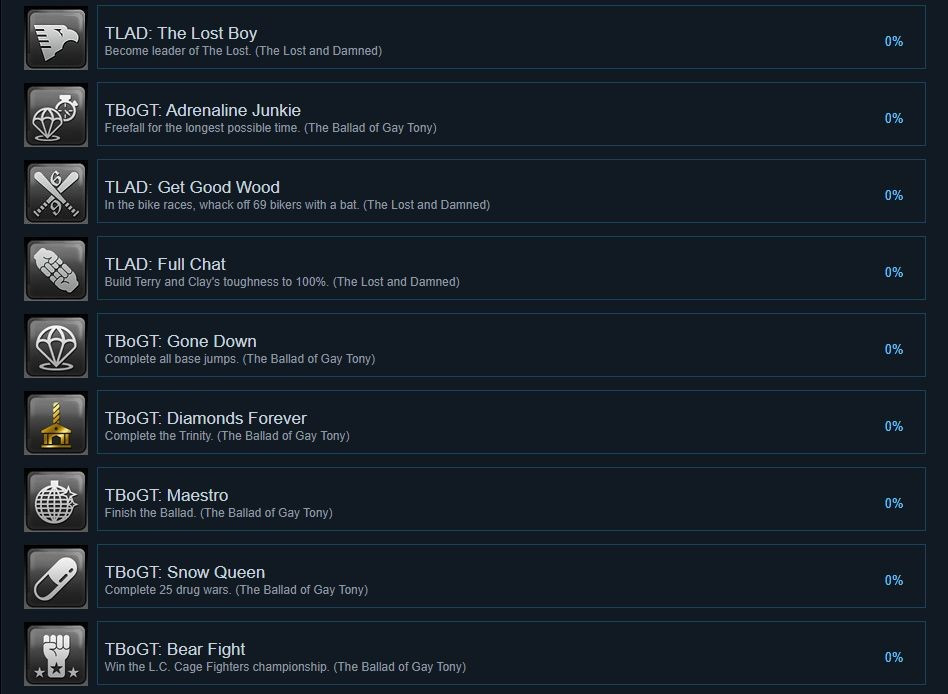This screenshot has width=948, height=694.
Task: Click the Bear Fight raised fist icon
Action: click(56, 654)
